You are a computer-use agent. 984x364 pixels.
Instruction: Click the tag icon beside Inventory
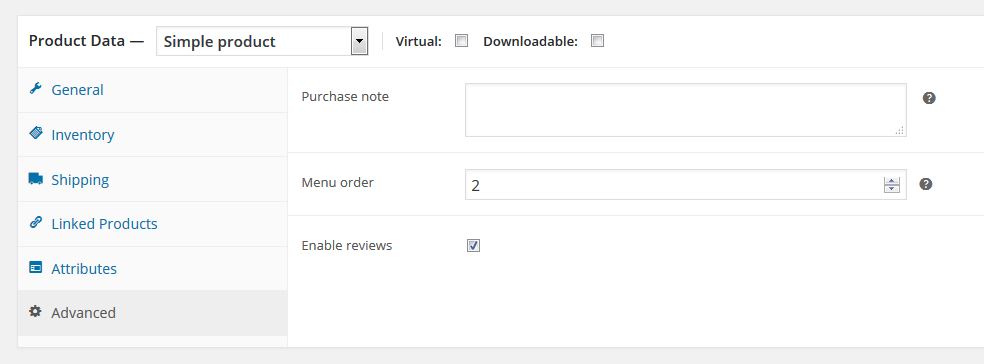click(x=36, y=133)
